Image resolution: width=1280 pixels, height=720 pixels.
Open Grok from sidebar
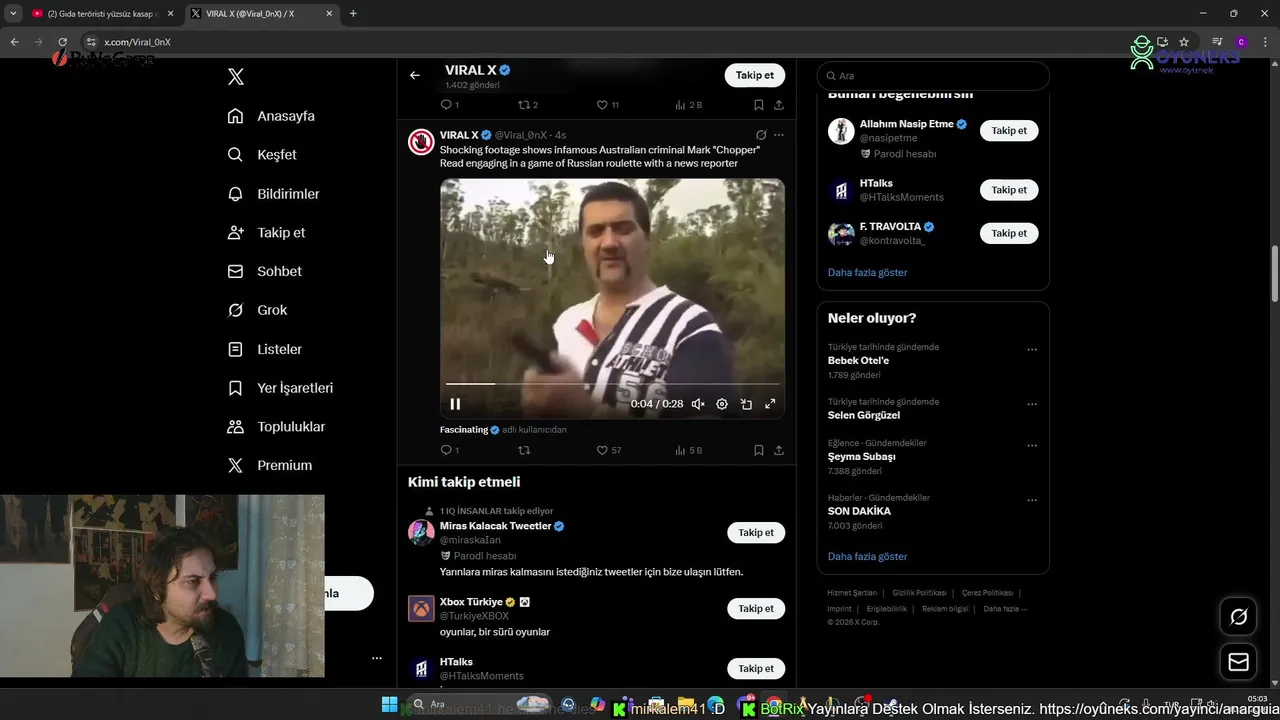point(257,310)
